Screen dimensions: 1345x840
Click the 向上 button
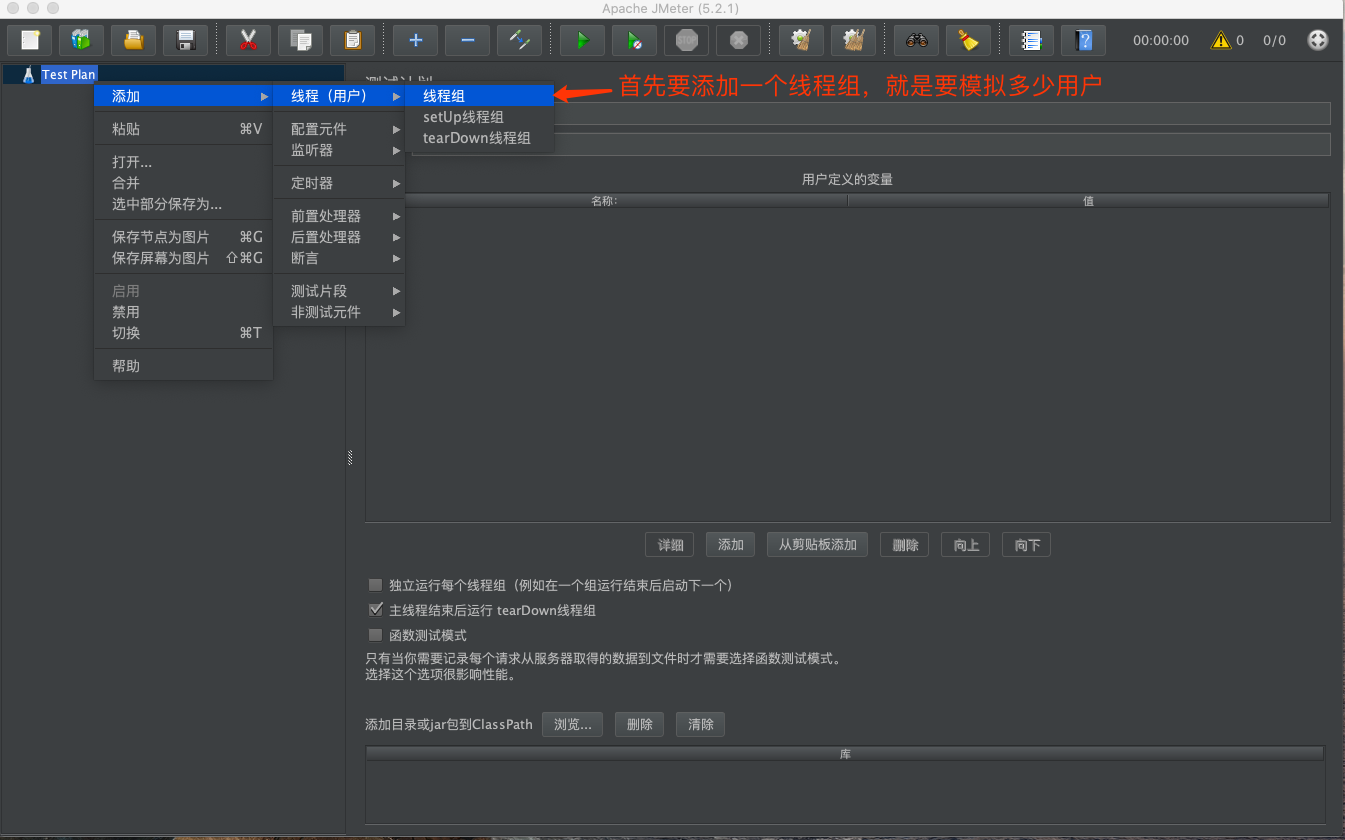(966, 545)
